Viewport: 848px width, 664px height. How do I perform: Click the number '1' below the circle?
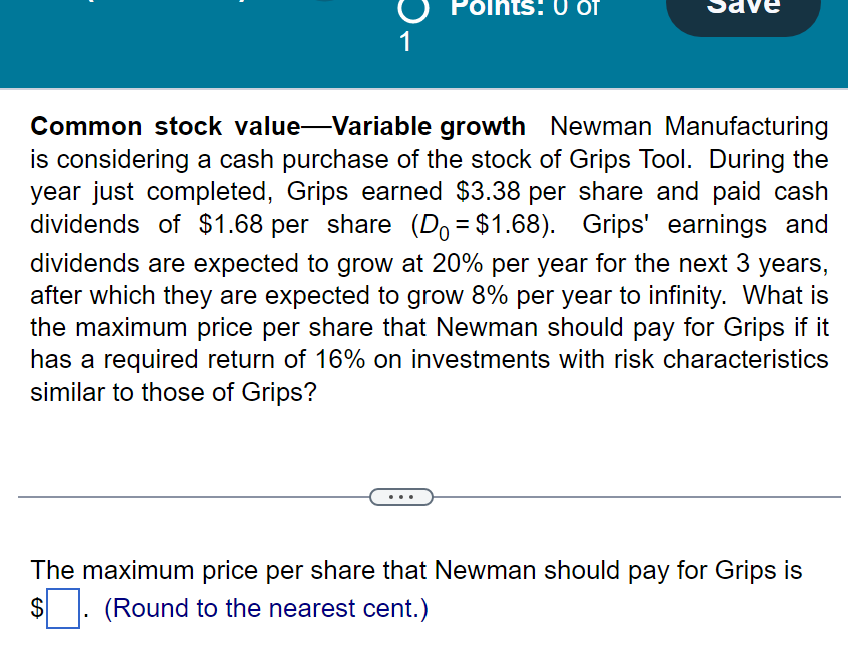[x=405, y=42]
